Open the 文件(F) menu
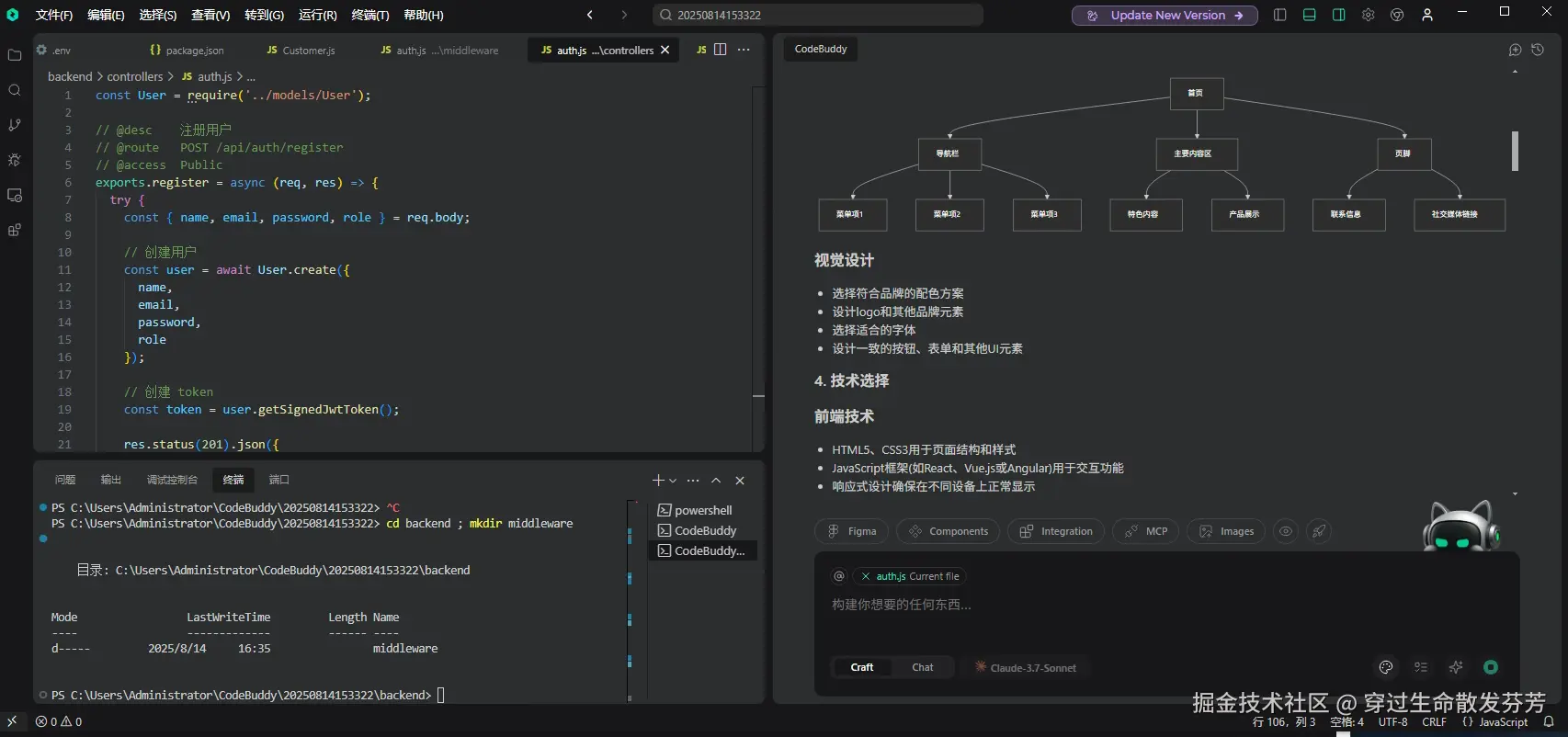1568x737 pixels. point(54,15)
